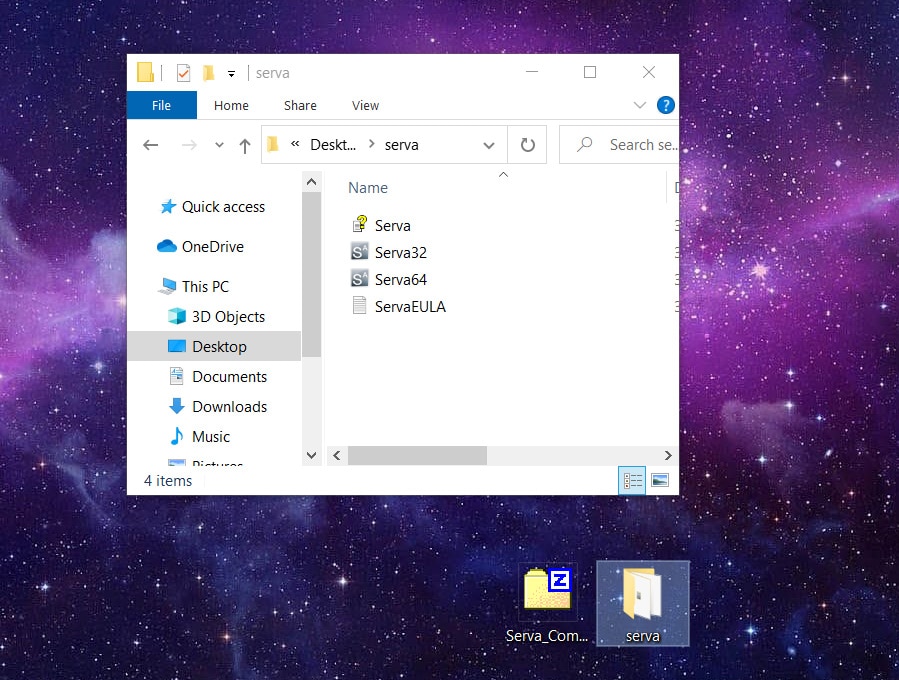Open the Share ribbon tab

point(300,105)
